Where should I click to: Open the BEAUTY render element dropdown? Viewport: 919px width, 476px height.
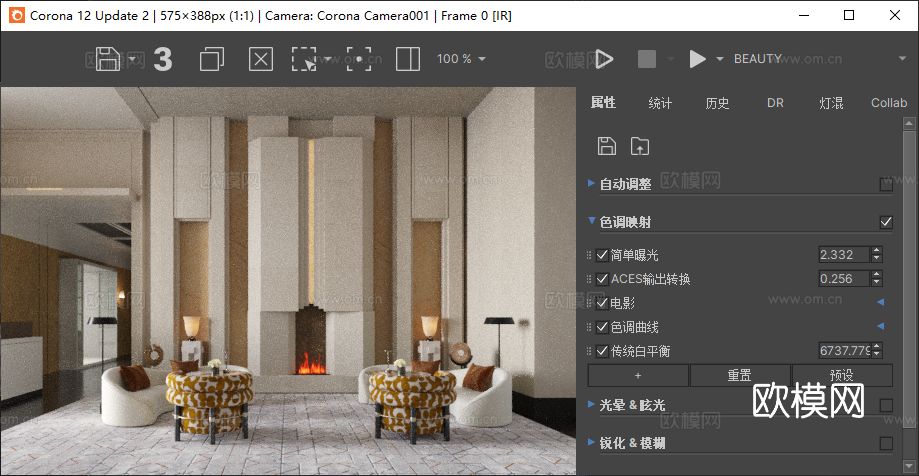coord(821,59)
